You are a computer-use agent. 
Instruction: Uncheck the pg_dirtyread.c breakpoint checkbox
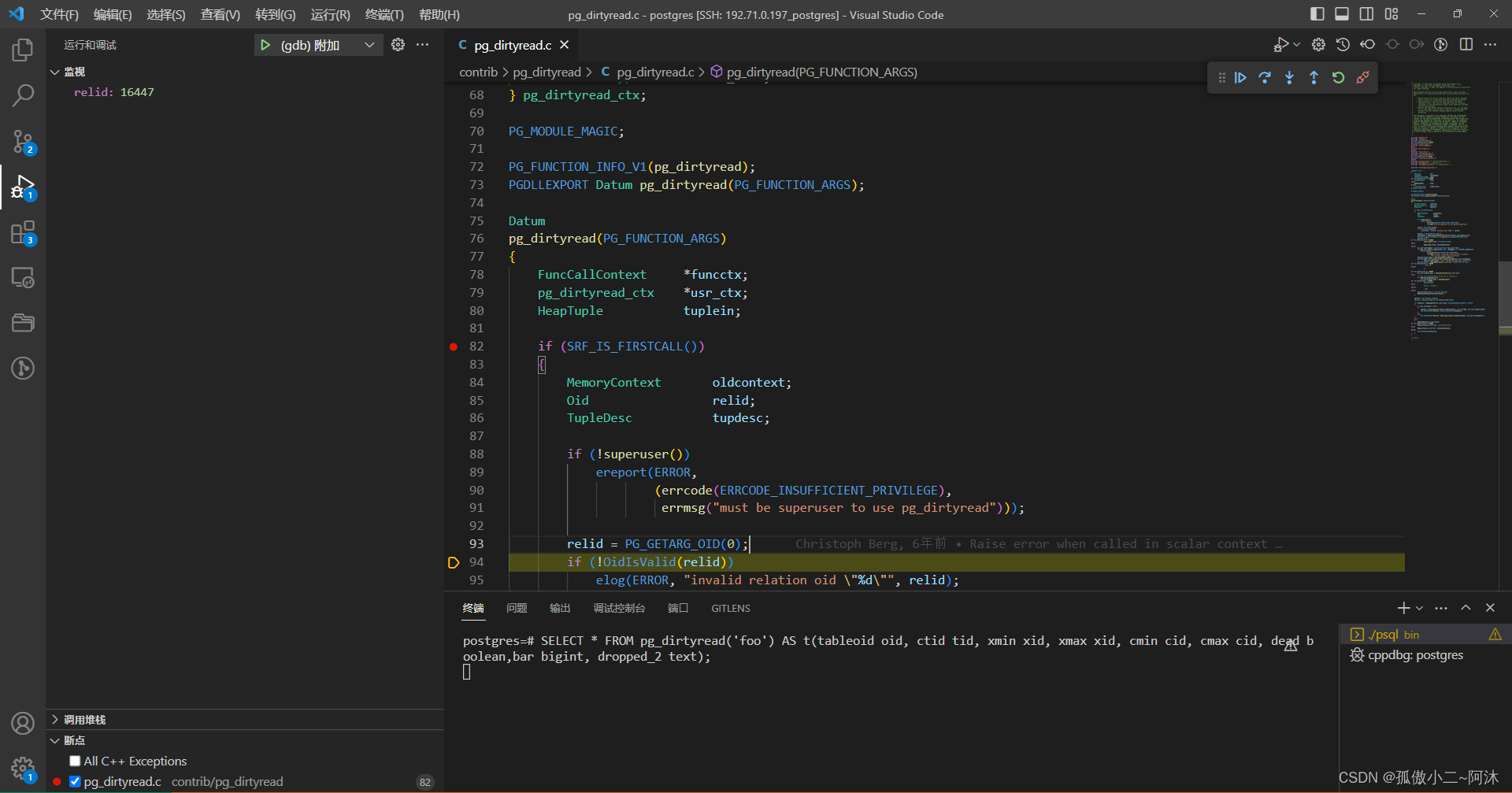click(75, 781)
